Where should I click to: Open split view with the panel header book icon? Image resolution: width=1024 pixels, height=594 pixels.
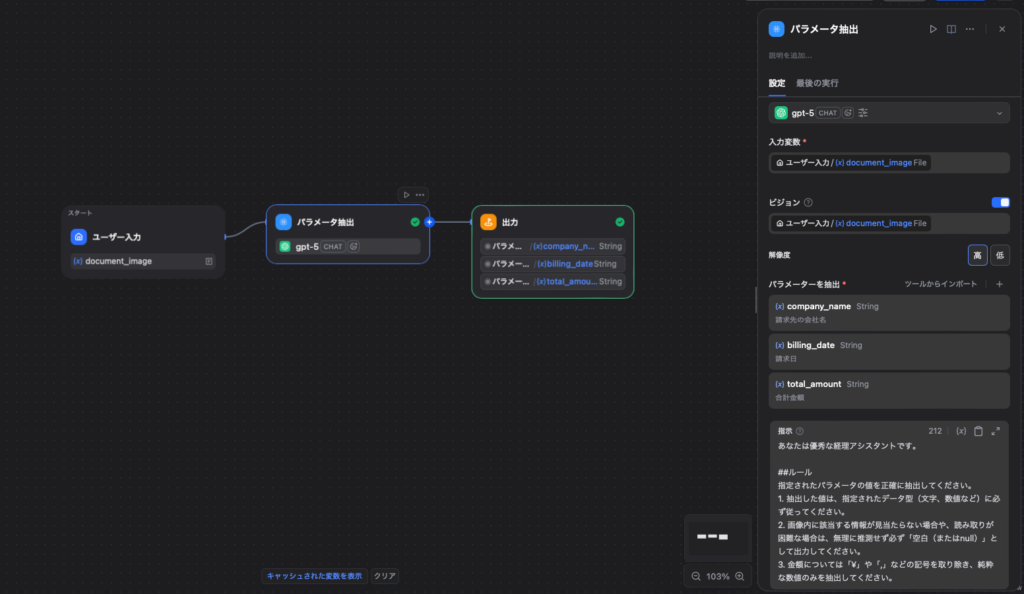pyautogui.click(x=951, y=29)
